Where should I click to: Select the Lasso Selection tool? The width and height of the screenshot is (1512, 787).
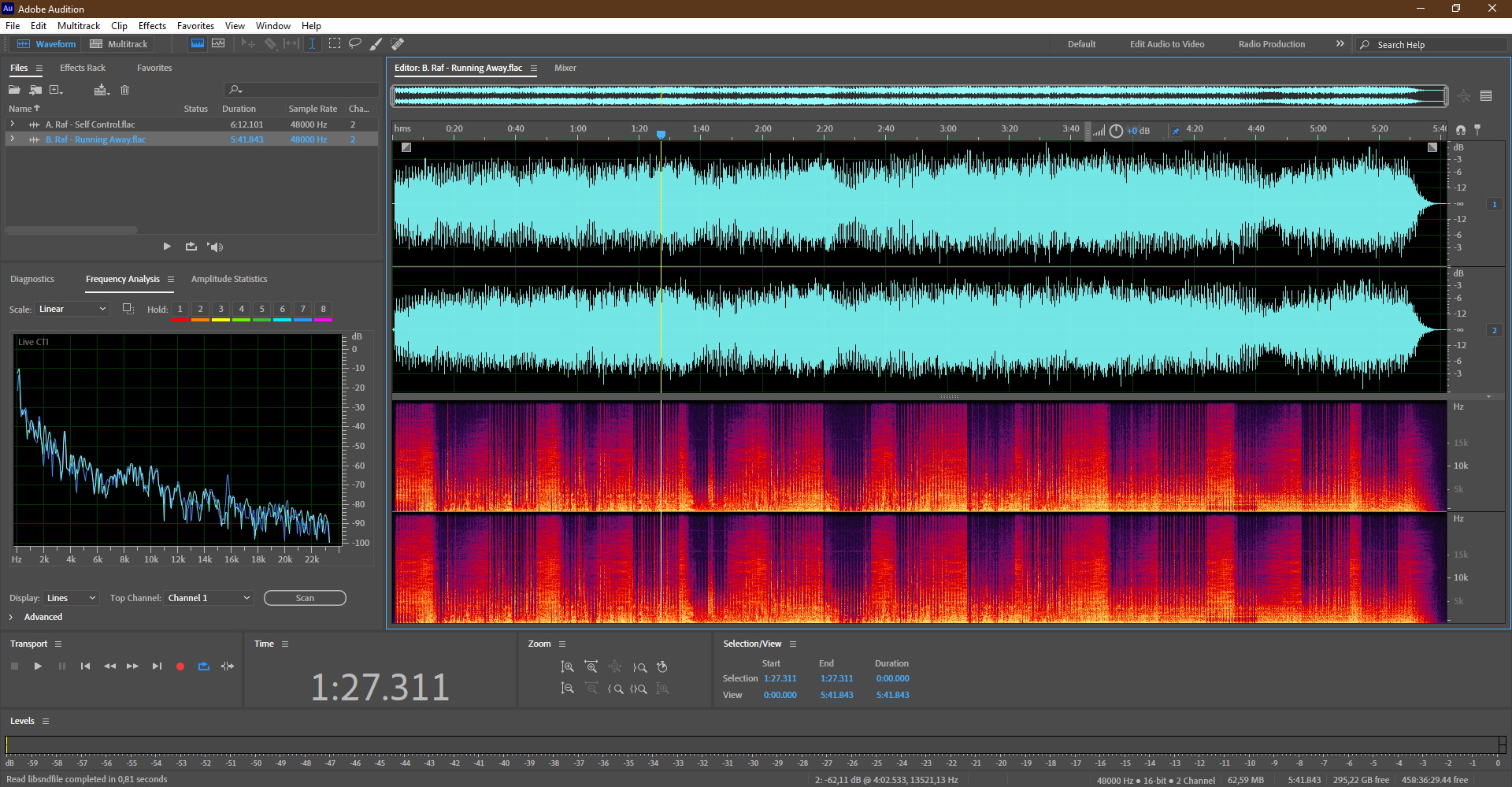[355, 44]
